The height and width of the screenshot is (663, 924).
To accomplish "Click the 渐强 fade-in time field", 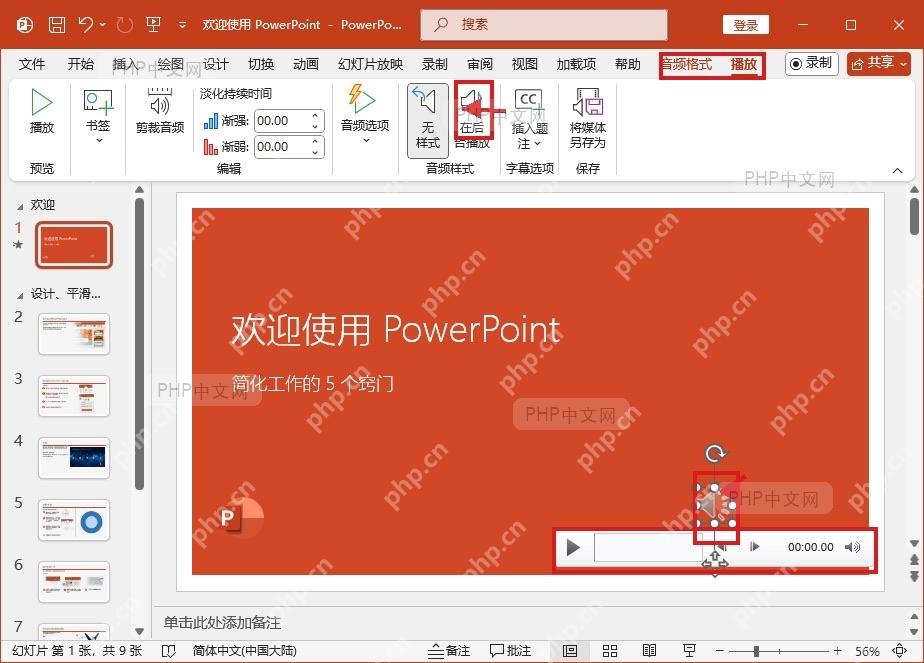I will click(282, 121).
